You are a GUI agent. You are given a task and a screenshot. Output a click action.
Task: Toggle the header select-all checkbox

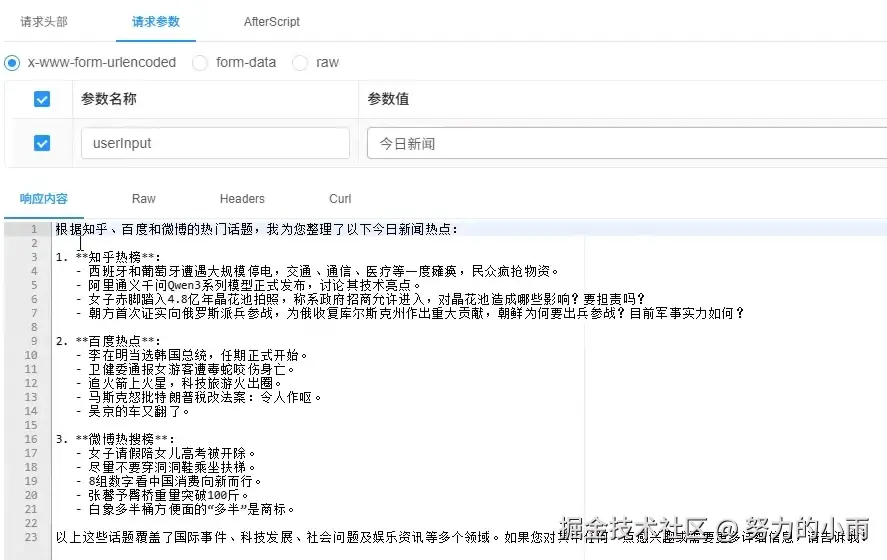pyautogui.click(x=42, y=99)
